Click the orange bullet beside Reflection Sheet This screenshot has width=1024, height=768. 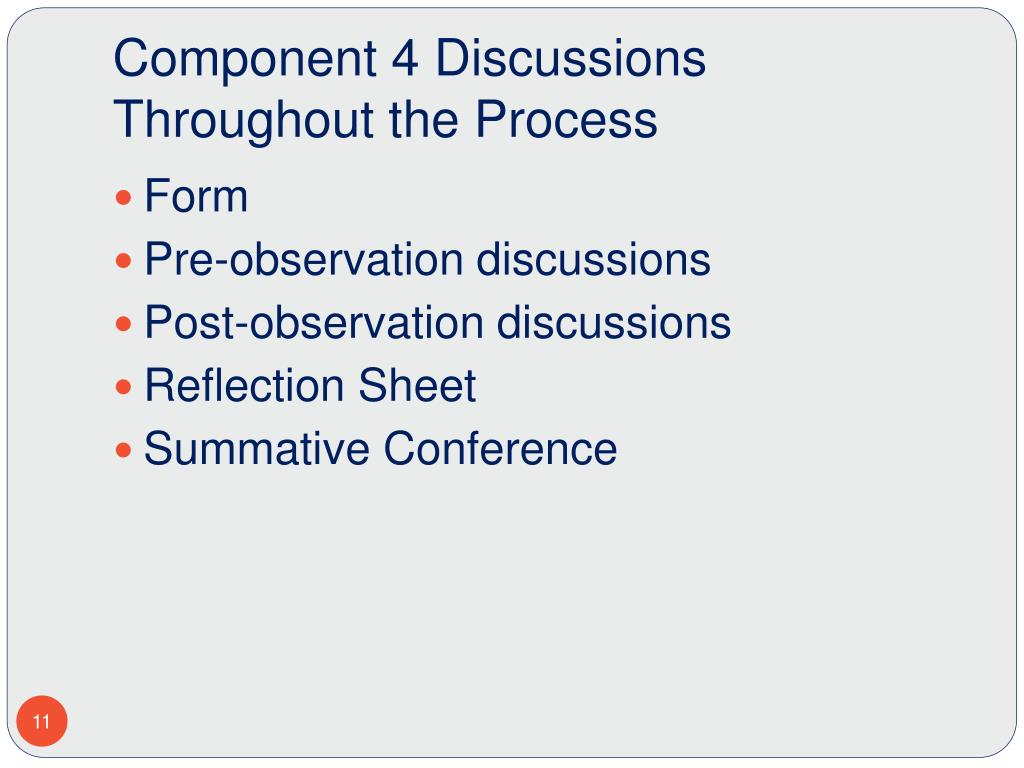[x=123, y=387]
